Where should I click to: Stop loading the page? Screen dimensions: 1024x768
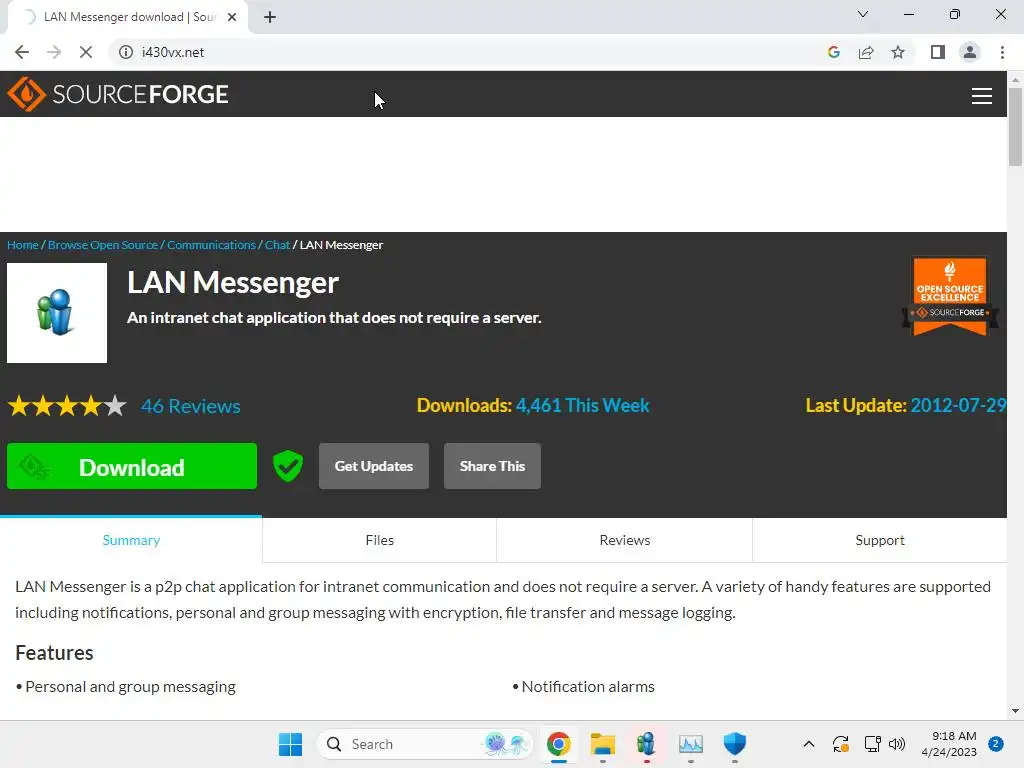(x=86, y=52)
